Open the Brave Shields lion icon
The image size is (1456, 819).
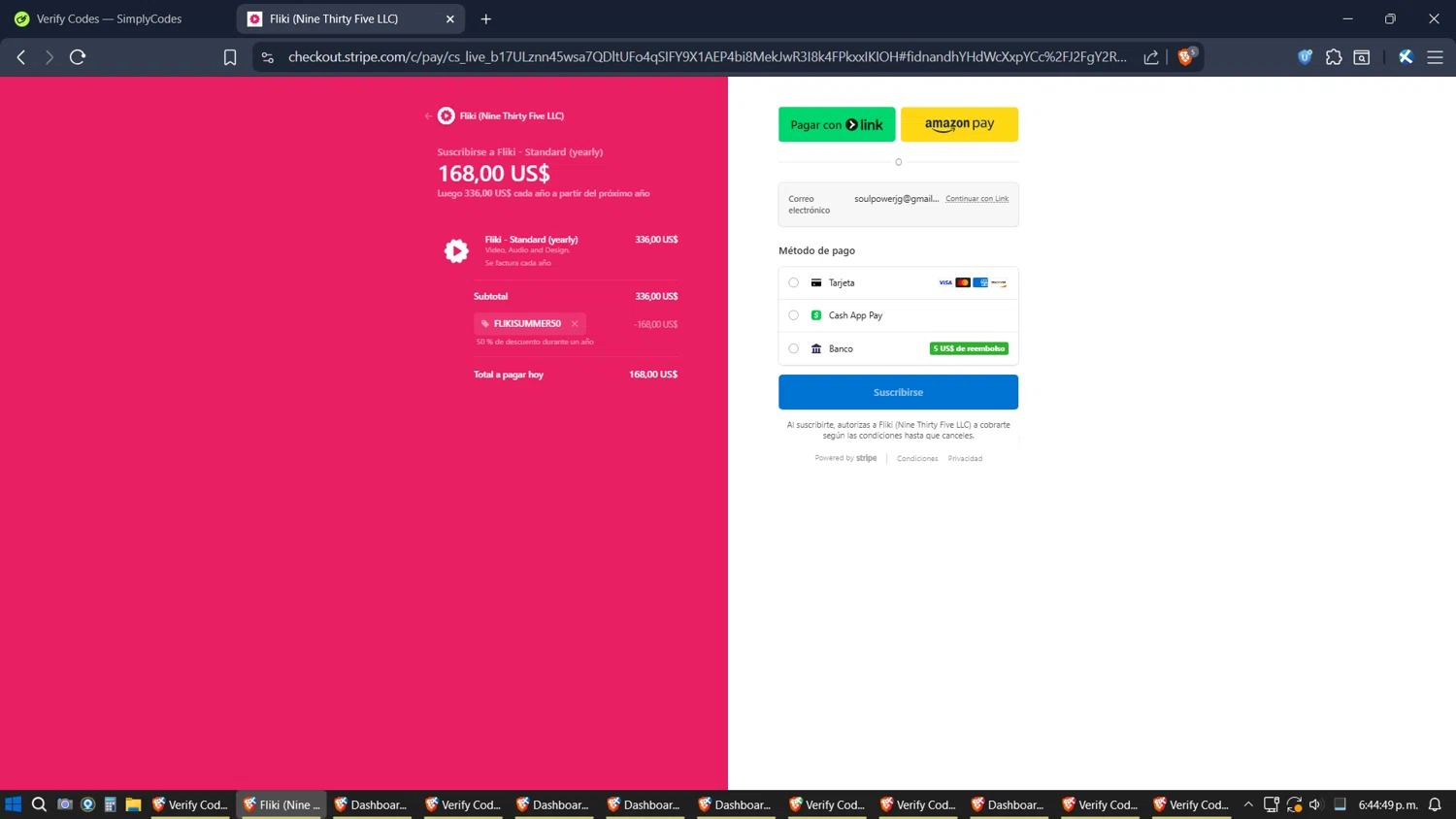point(1186,56)
